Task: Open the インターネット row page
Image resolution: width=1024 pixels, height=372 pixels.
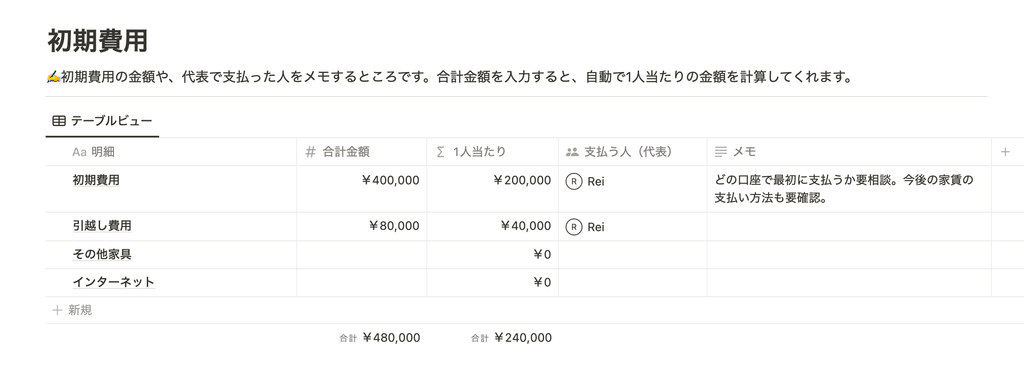Action: pos(113,282)
